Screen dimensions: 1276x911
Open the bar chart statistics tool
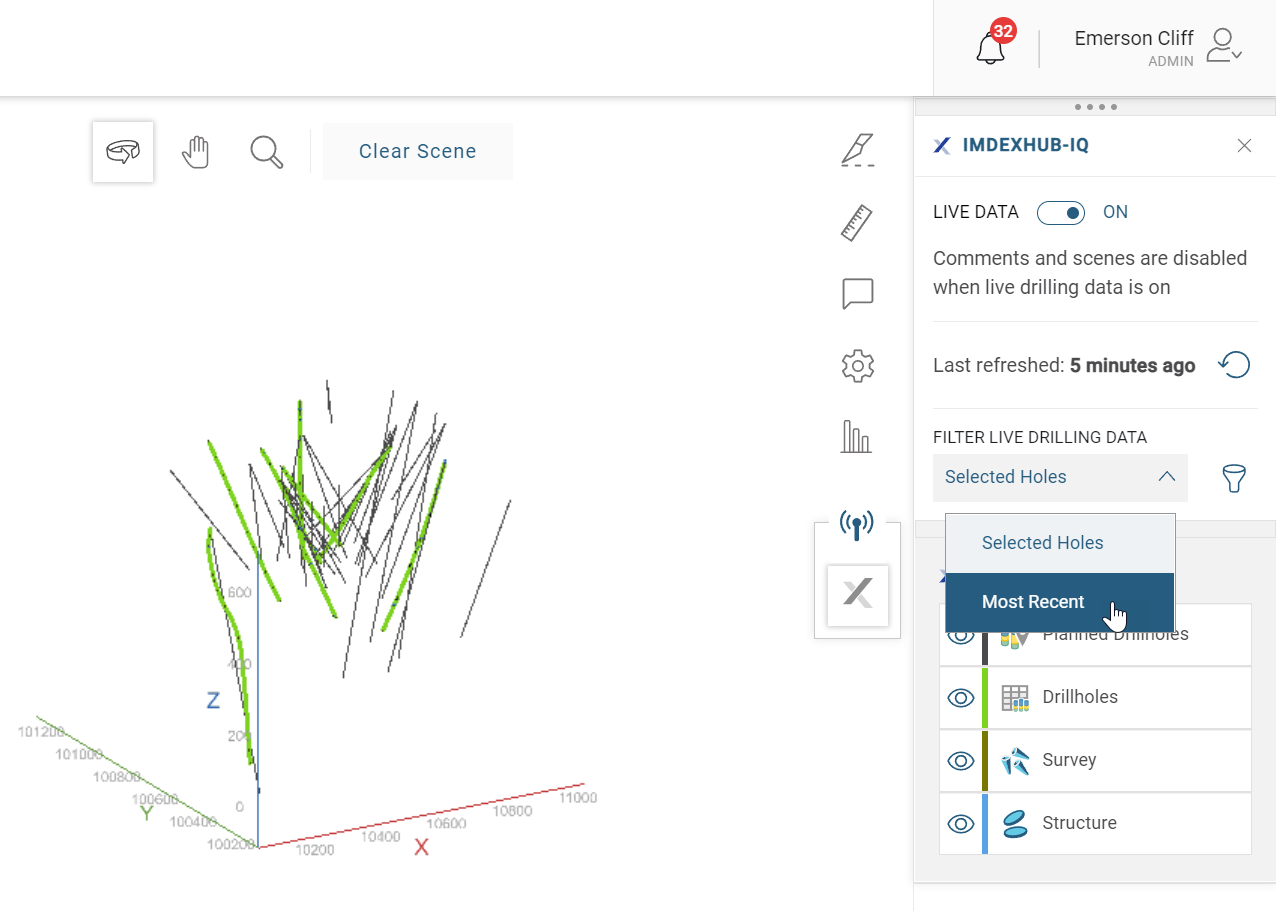pos(856,437)
